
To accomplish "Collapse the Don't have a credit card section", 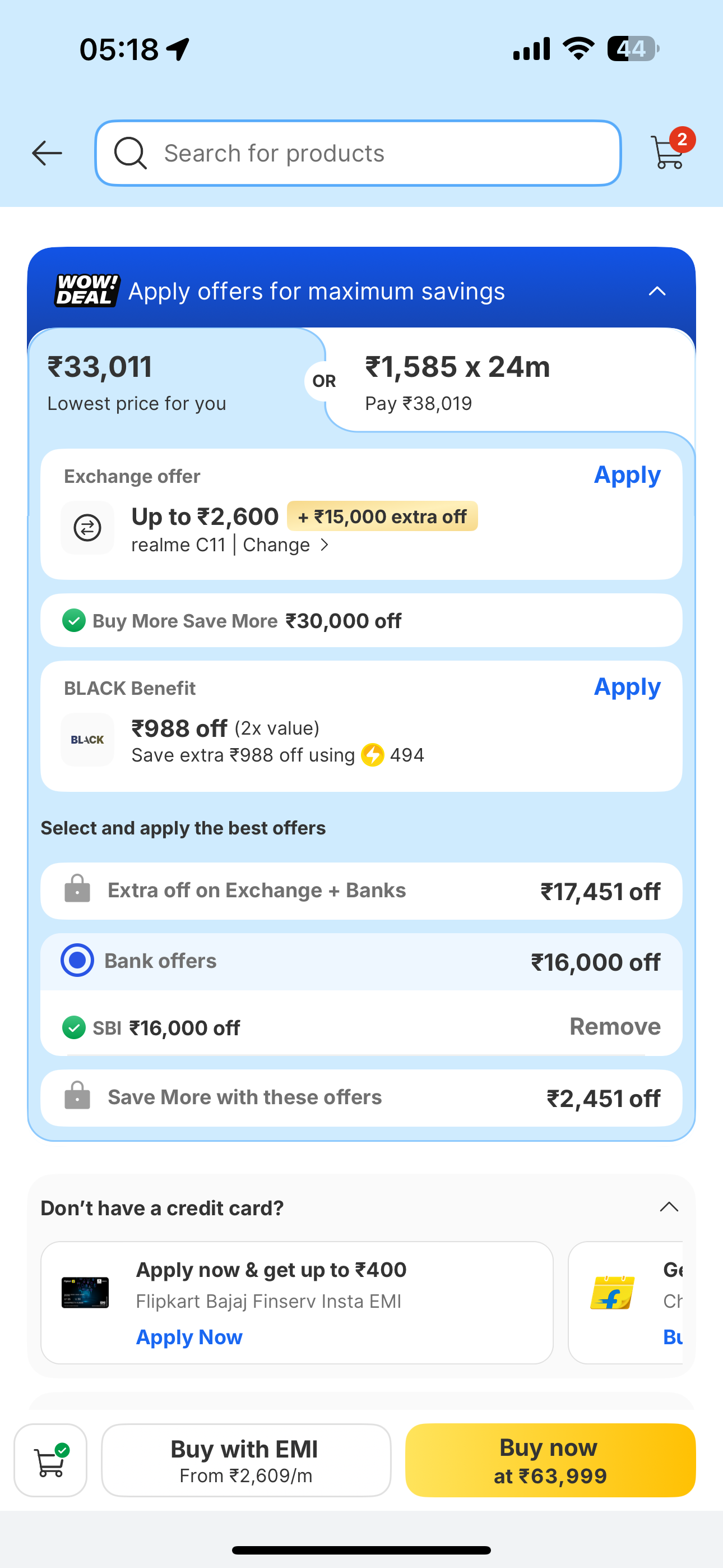I will (x=669, y=1207).
